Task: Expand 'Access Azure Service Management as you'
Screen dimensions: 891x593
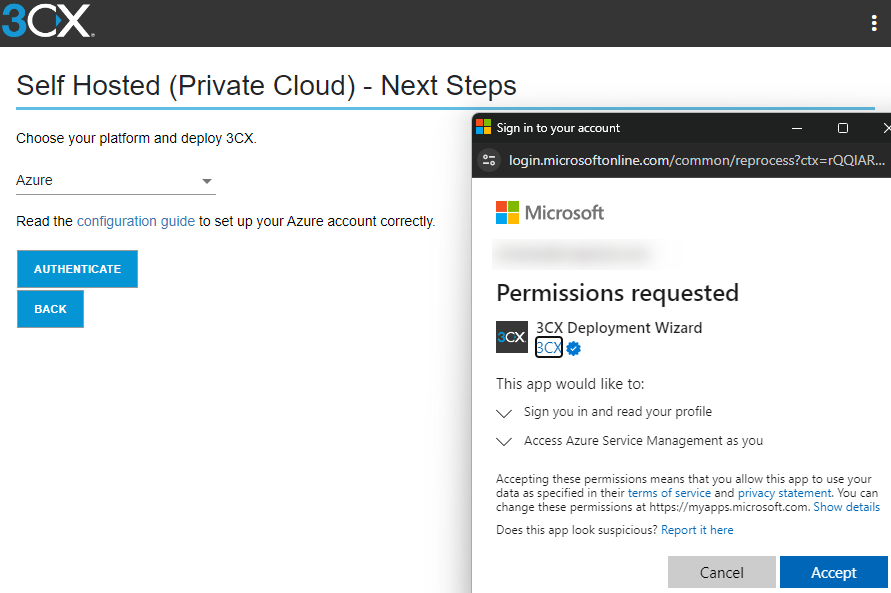Action: pos(505,441)
